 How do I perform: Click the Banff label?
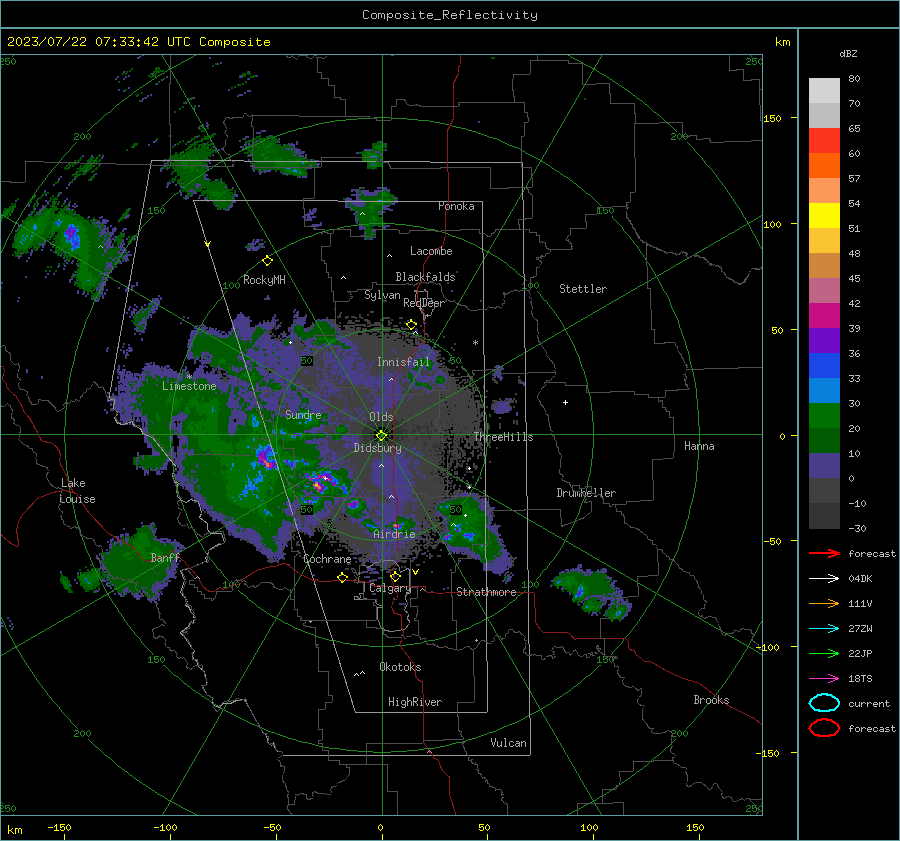tap(165, 557)
